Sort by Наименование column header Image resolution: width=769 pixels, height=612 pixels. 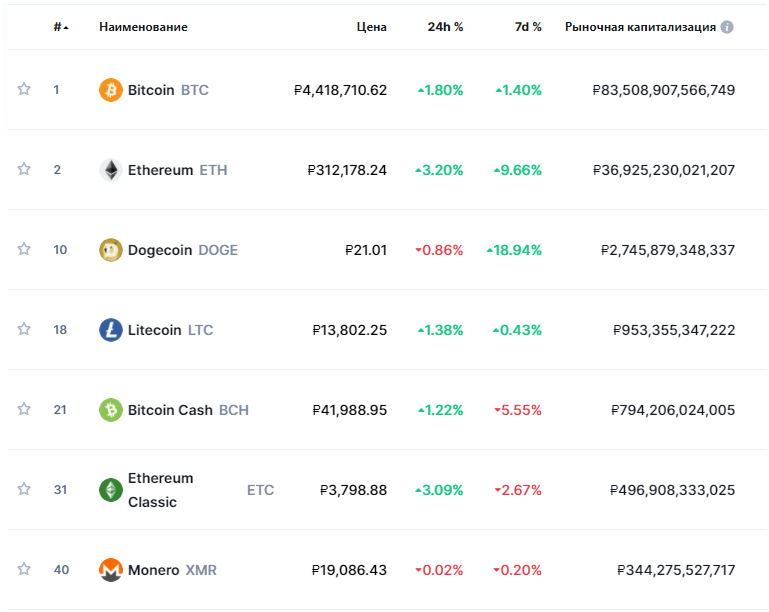click(x=143, y=27)
